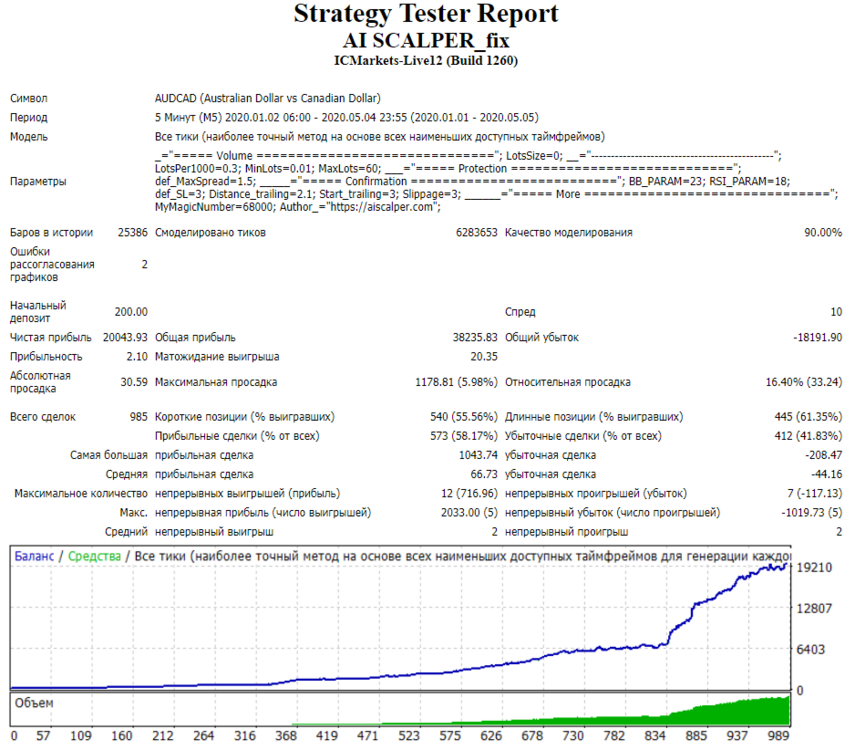Viewport: 855px width, 750px height.
Task: Click loss trades value 412 (41.83%)
Action: click(808, 436)
